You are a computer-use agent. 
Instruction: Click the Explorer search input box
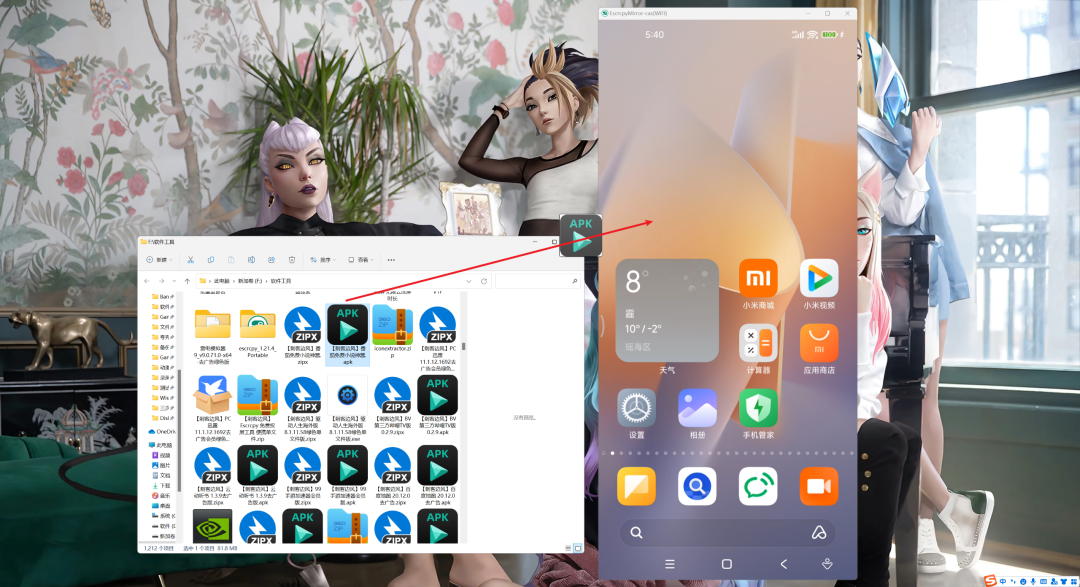click(537, 281)
